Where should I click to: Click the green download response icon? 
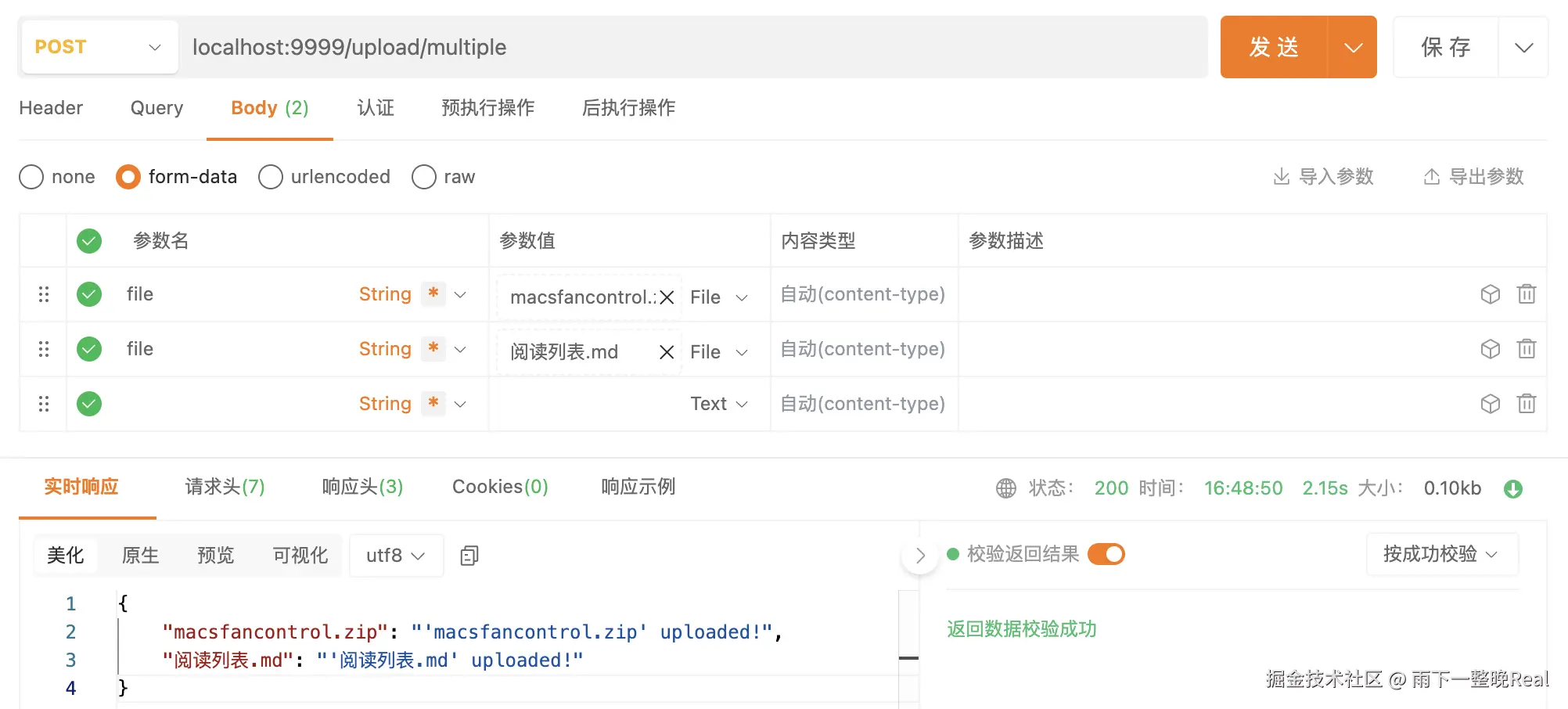click(x=1512, y=489)
